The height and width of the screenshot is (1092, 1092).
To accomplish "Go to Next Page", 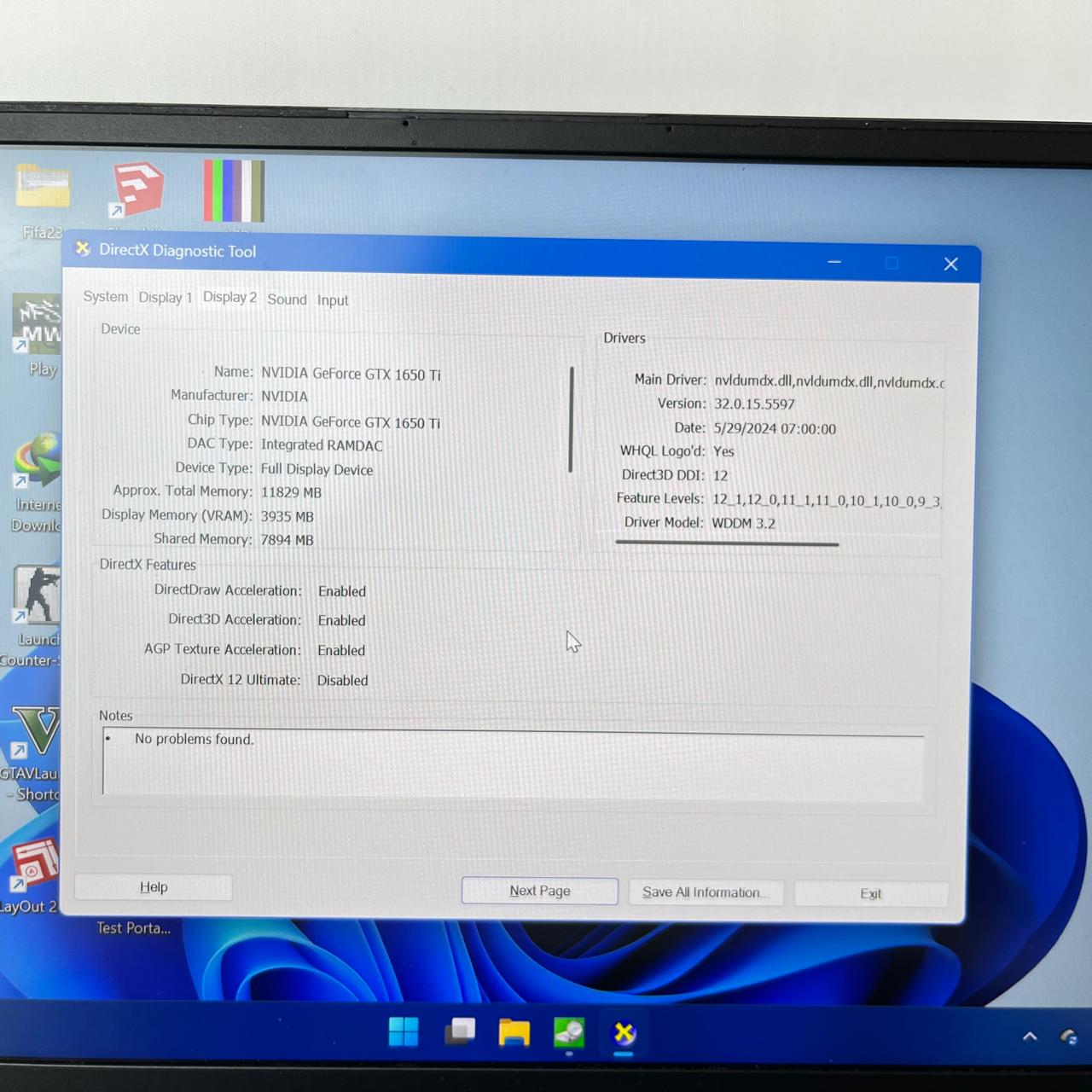I will click(540, 891).
